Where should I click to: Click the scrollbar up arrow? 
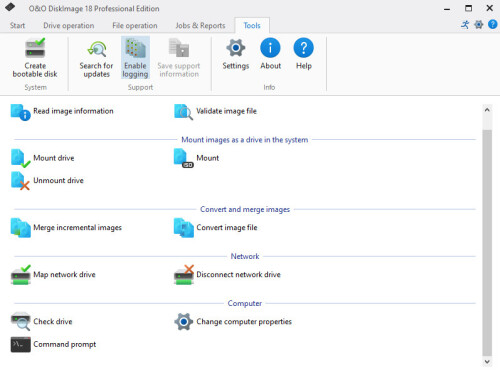point(487,110)
